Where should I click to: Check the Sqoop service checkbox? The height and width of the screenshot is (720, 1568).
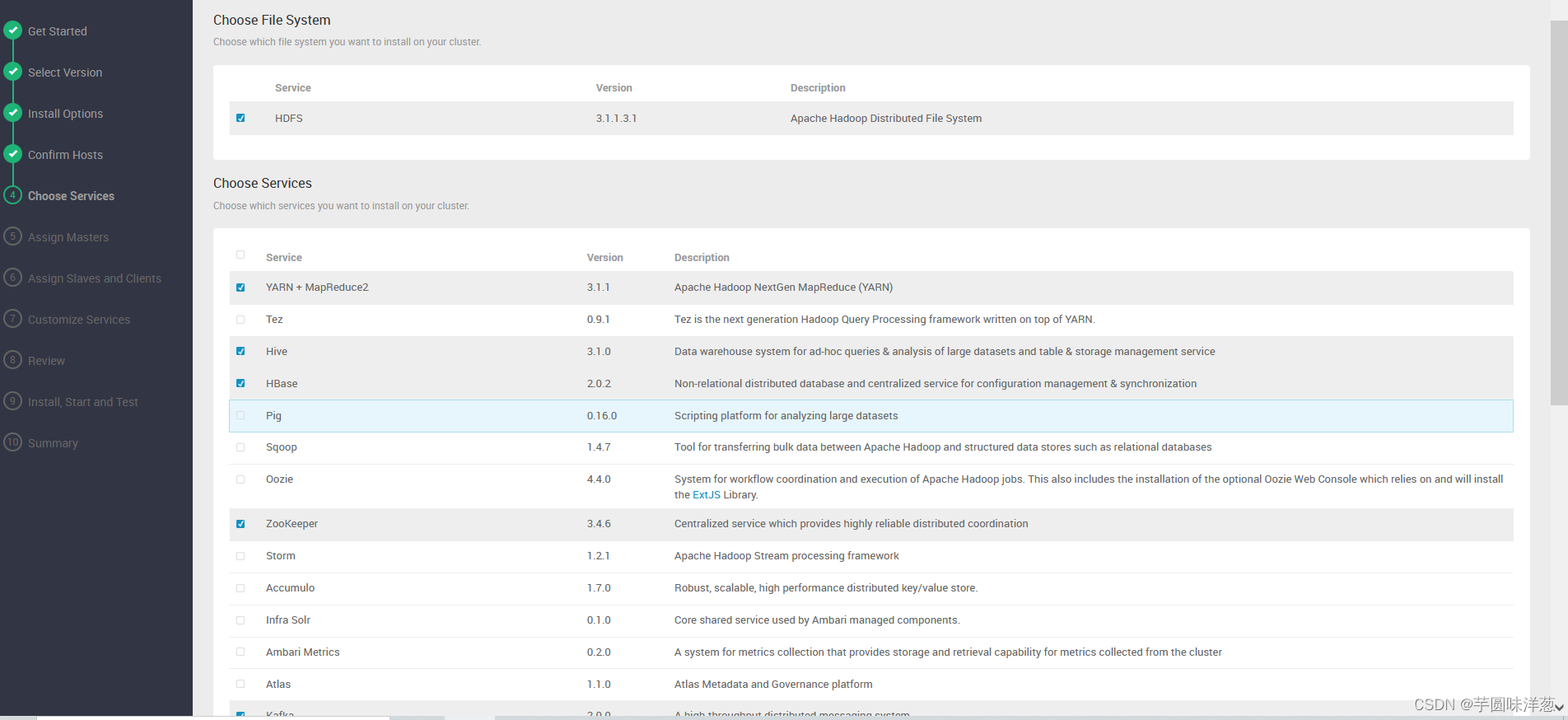[240, 447]
